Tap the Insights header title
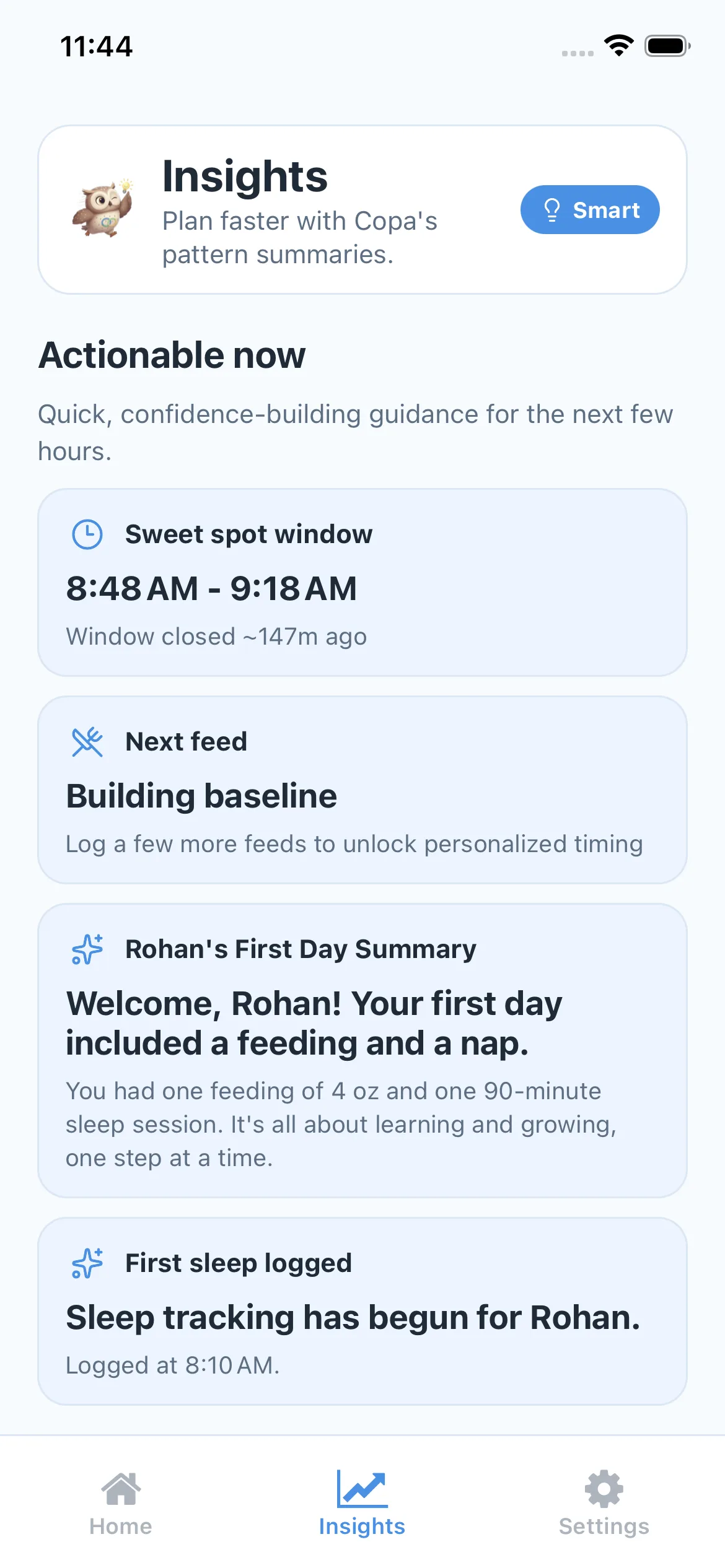 245,176
